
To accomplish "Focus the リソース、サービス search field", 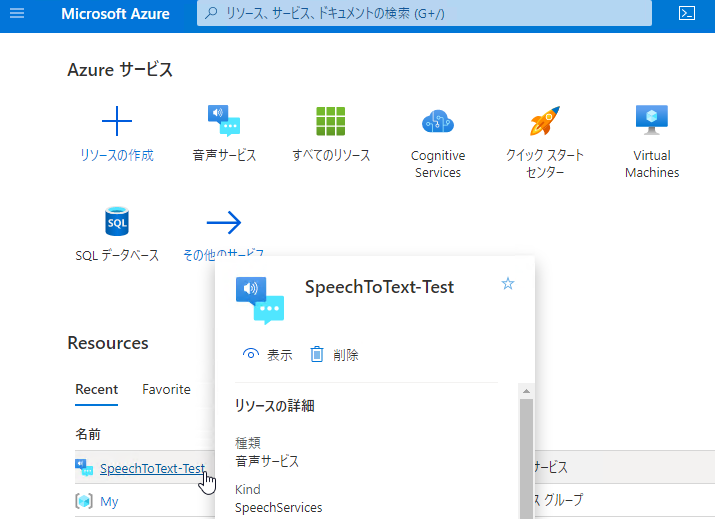I will (x=424, y=13).
